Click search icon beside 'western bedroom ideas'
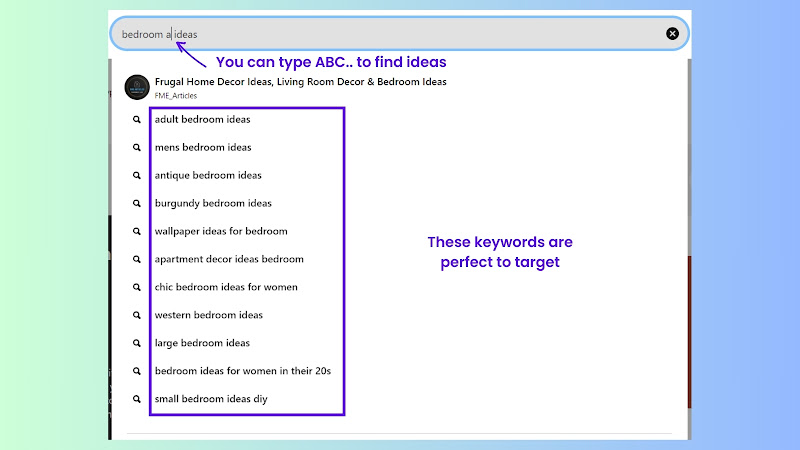This screenshot has height=450, width=800. pos(137,315)
